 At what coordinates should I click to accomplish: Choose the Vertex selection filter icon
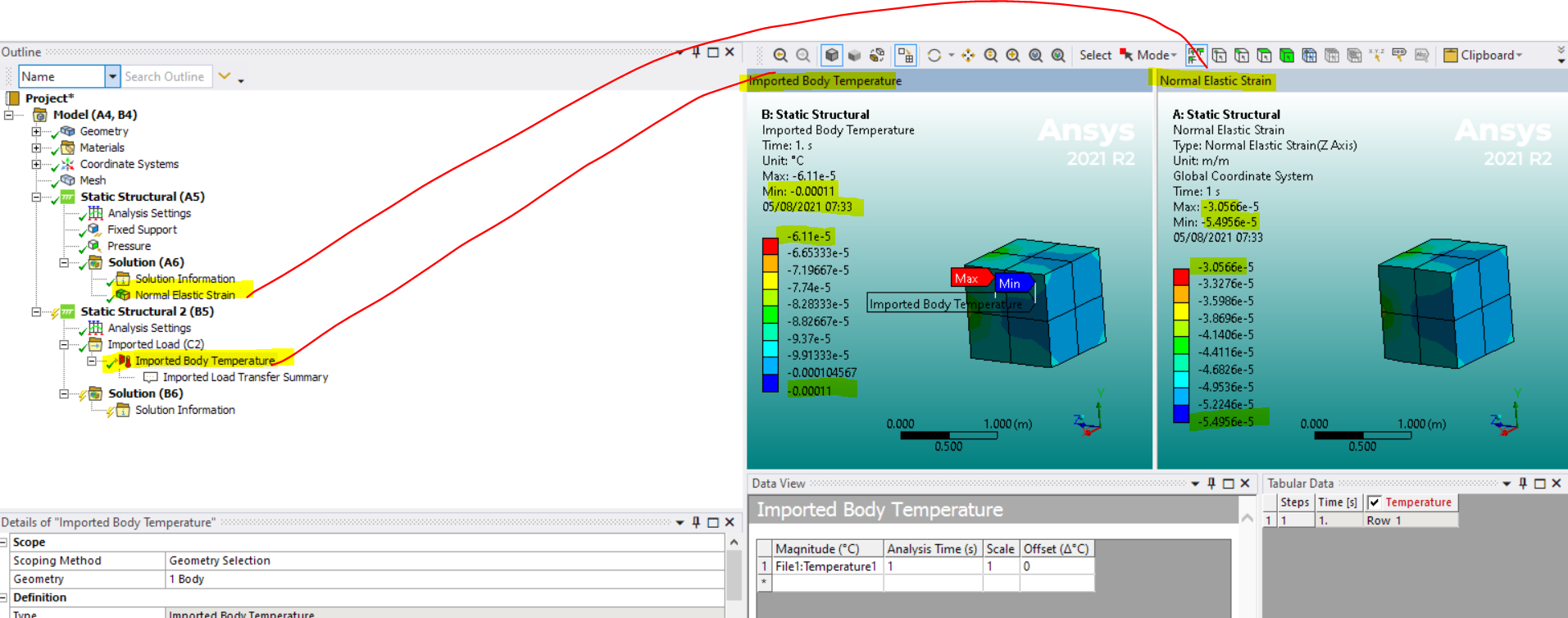tap(1220, 56)
